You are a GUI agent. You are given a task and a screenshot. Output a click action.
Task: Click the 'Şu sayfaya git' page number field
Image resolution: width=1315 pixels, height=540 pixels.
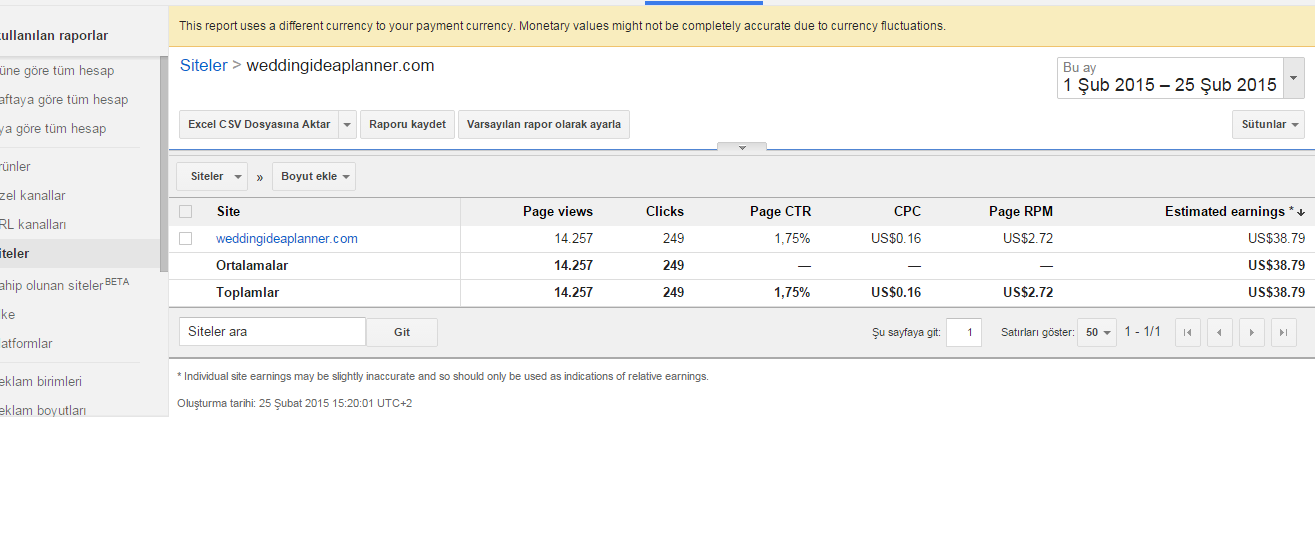(x=964, y=332)
